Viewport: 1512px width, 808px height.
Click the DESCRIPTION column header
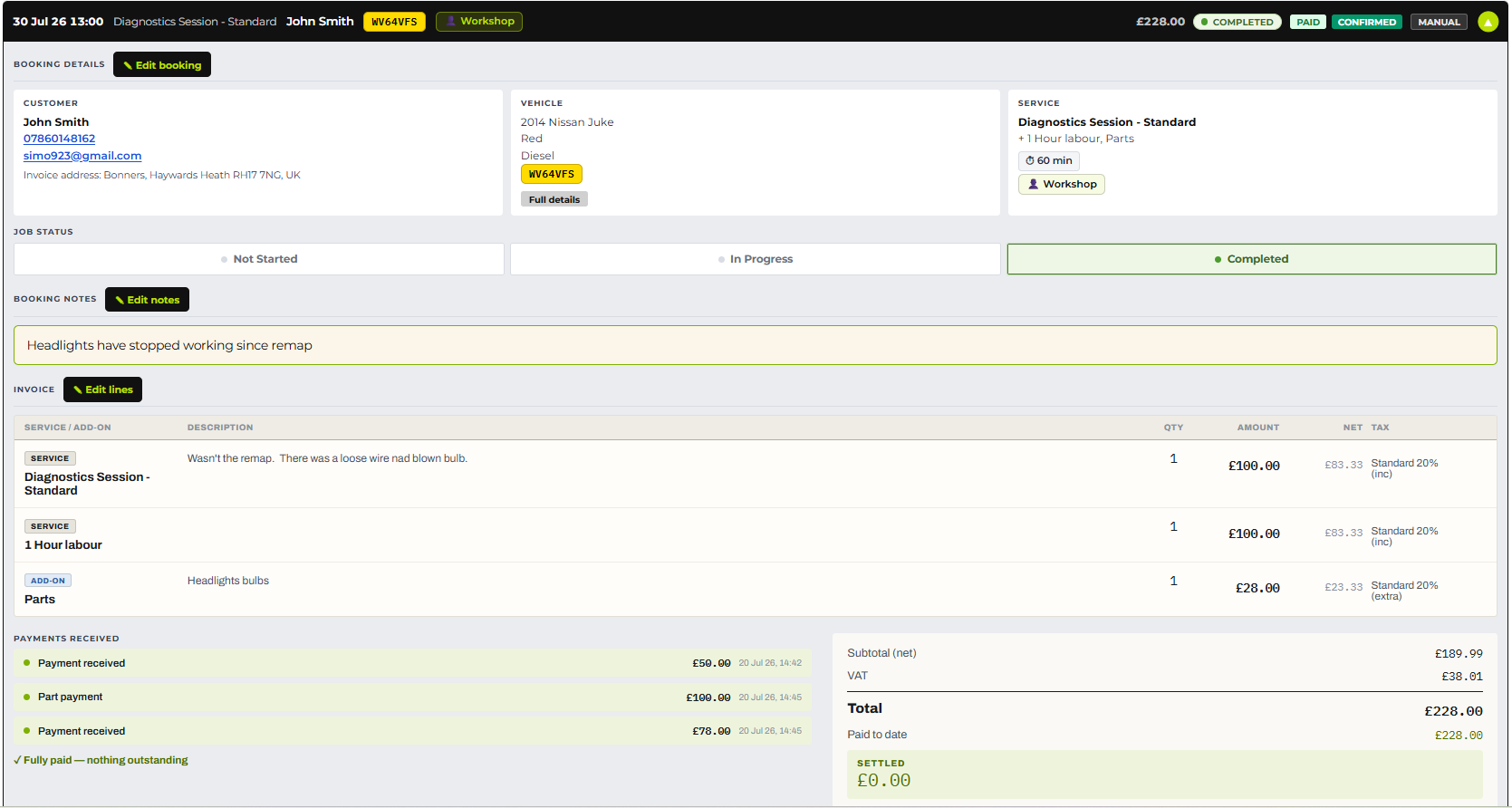coord(220,428)
